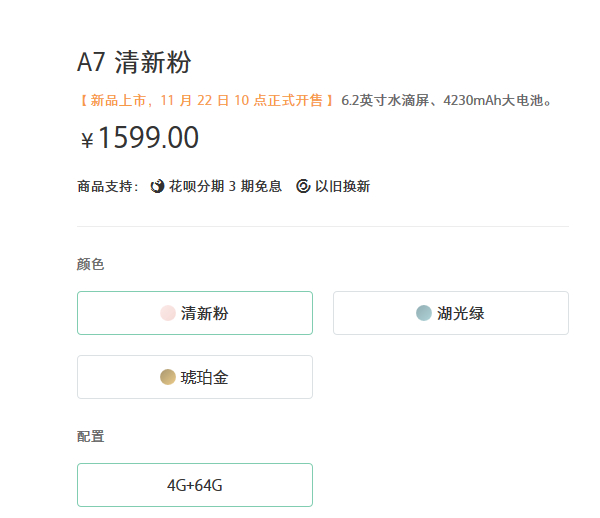Open the 以旧换新 trade-in link

[342, 186]
